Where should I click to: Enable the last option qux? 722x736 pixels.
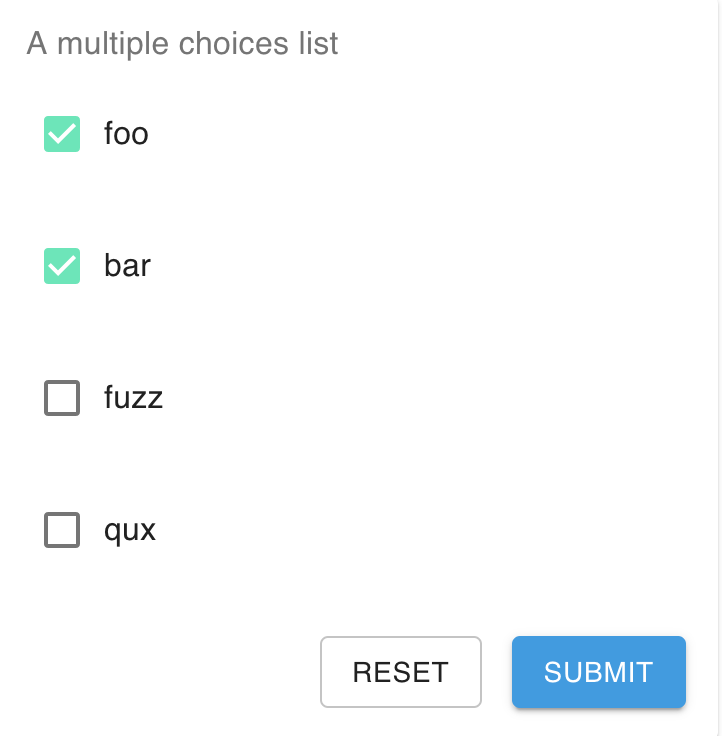click(62, 530)
